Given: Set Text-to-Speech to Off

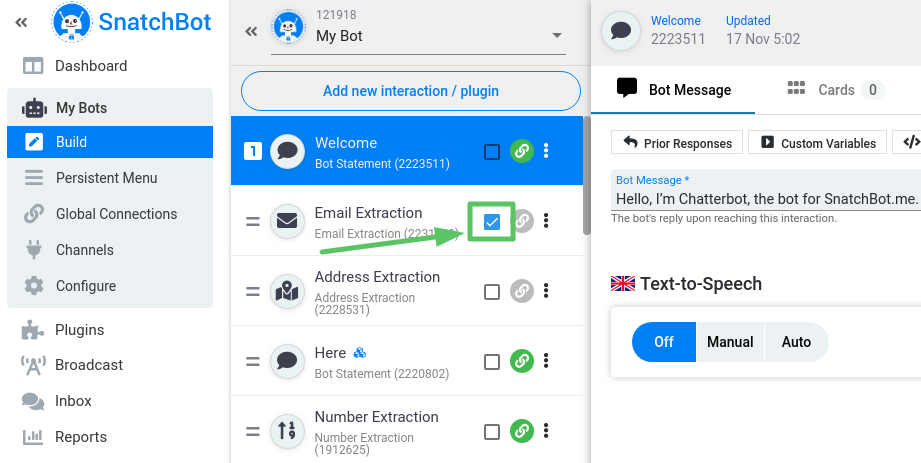Looking at the screenshot, I should 664,342.
